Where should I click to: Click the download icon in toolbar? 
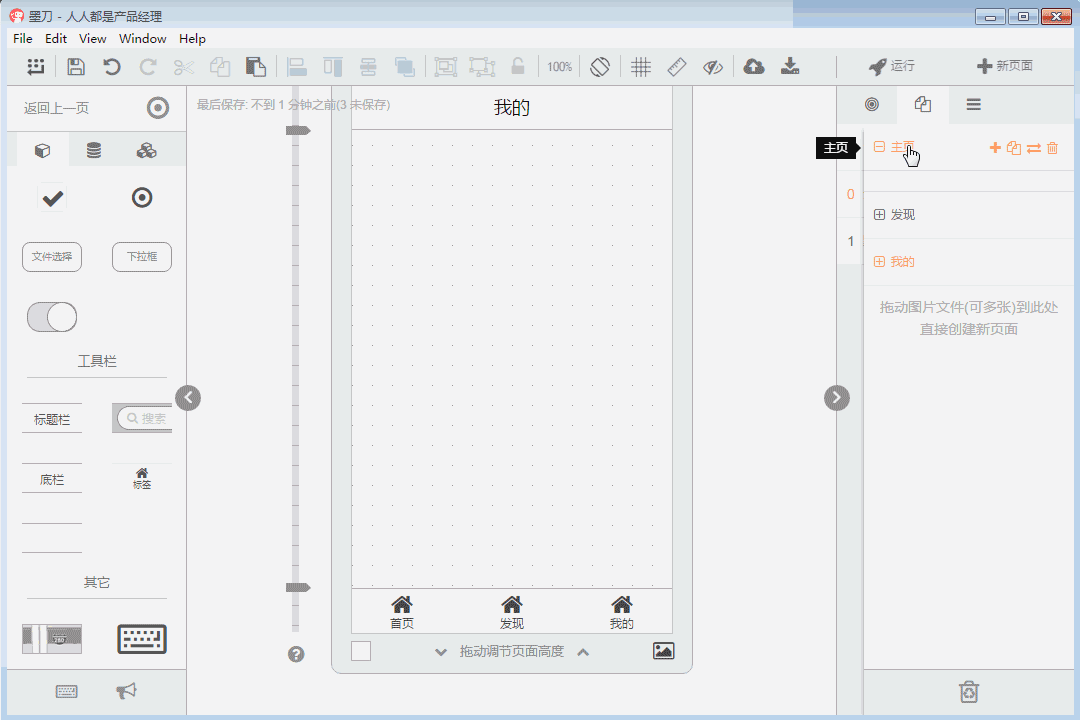[x=790, y=67]
